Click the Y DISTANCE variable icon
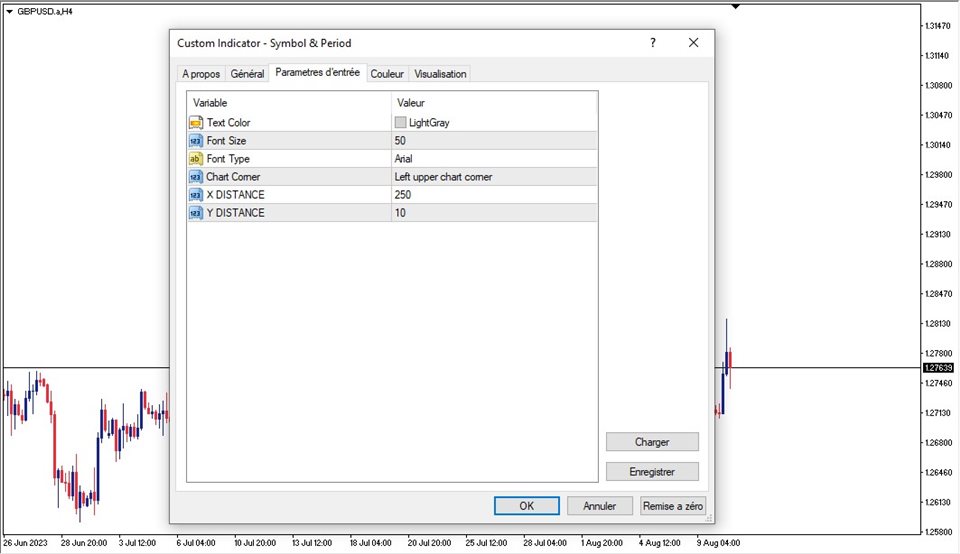960x554 pixels. click(195, 213)
